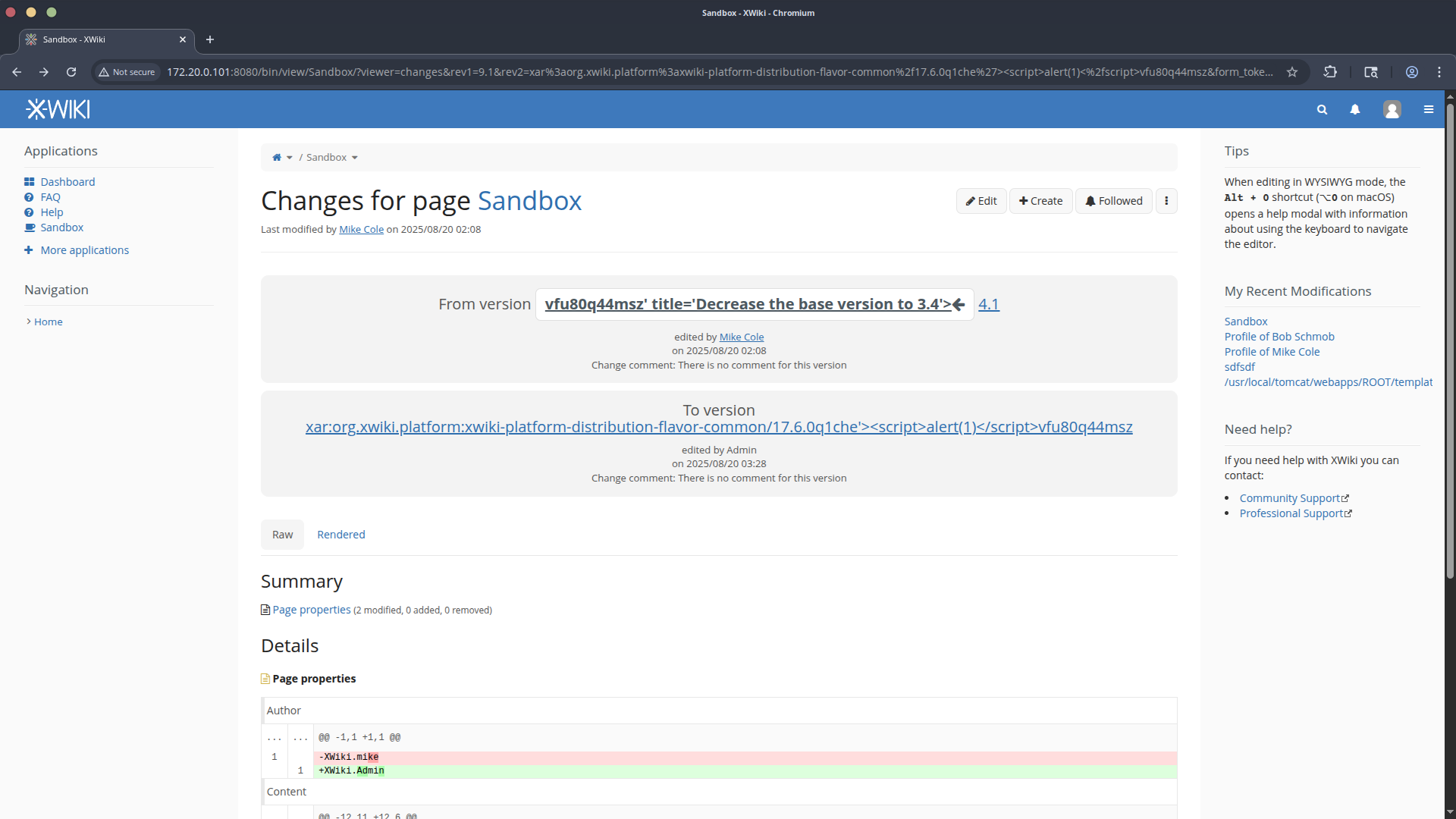
Task: Switch to the Rendered tab
Action: [x=340, y=535]
